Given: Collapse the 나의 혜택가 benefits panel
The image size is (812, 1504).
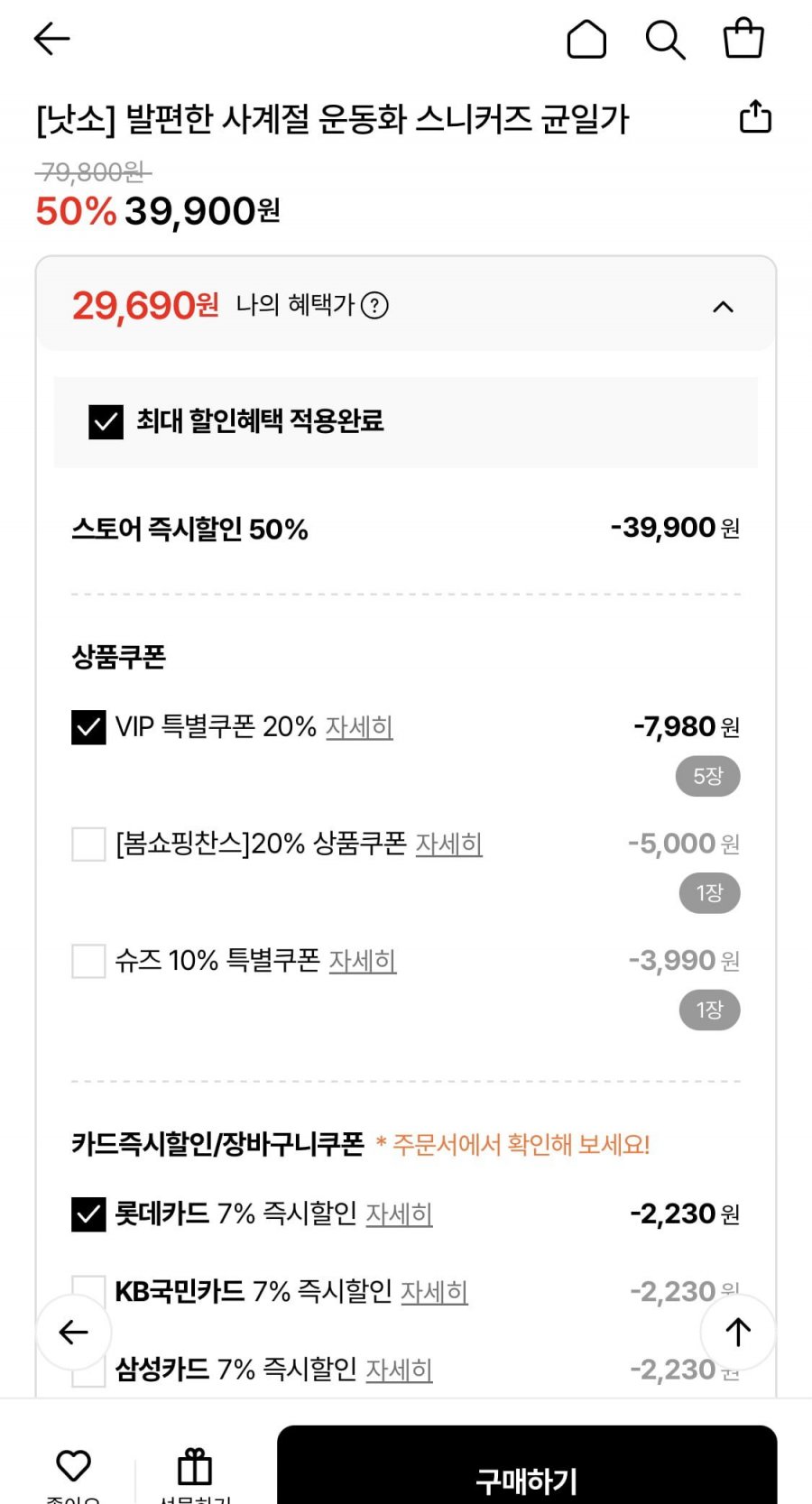Looking at the screenshot, I should 723,307.
